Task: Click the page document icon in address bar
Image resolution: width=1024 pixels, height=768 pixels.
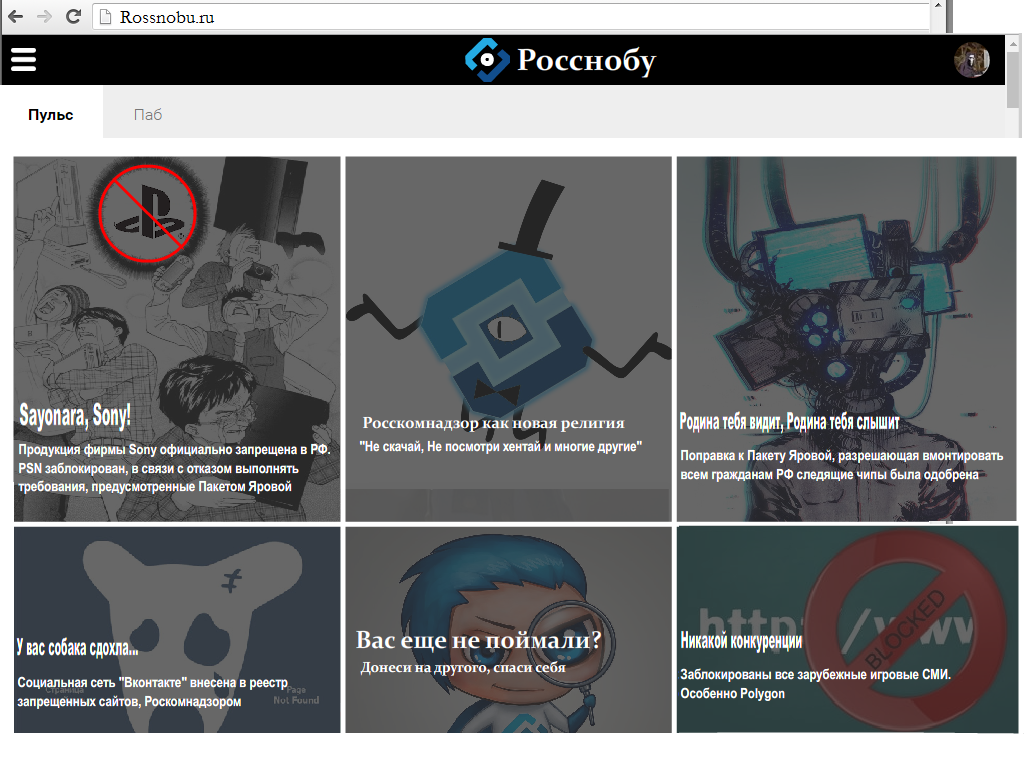Action: pyautogui.click(x=105, y=17)
